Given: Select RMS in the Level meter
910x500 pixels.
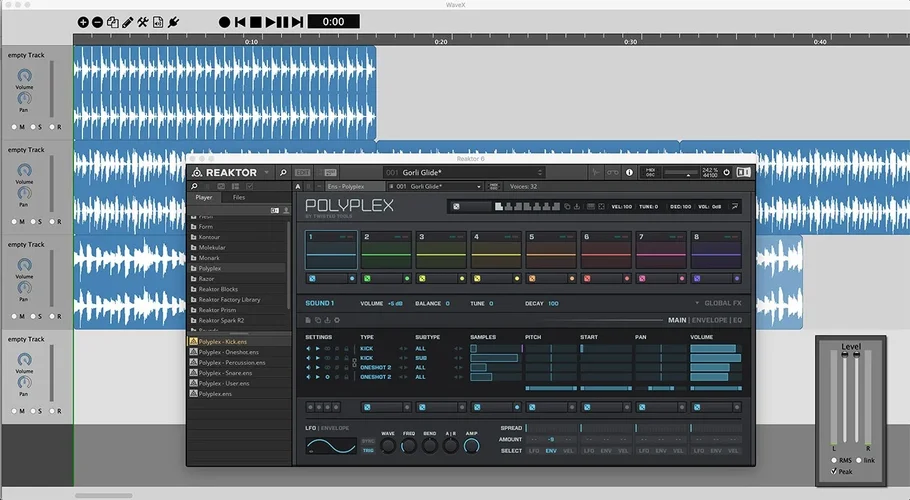Looking at the screenshot, I should coord(834,460).
